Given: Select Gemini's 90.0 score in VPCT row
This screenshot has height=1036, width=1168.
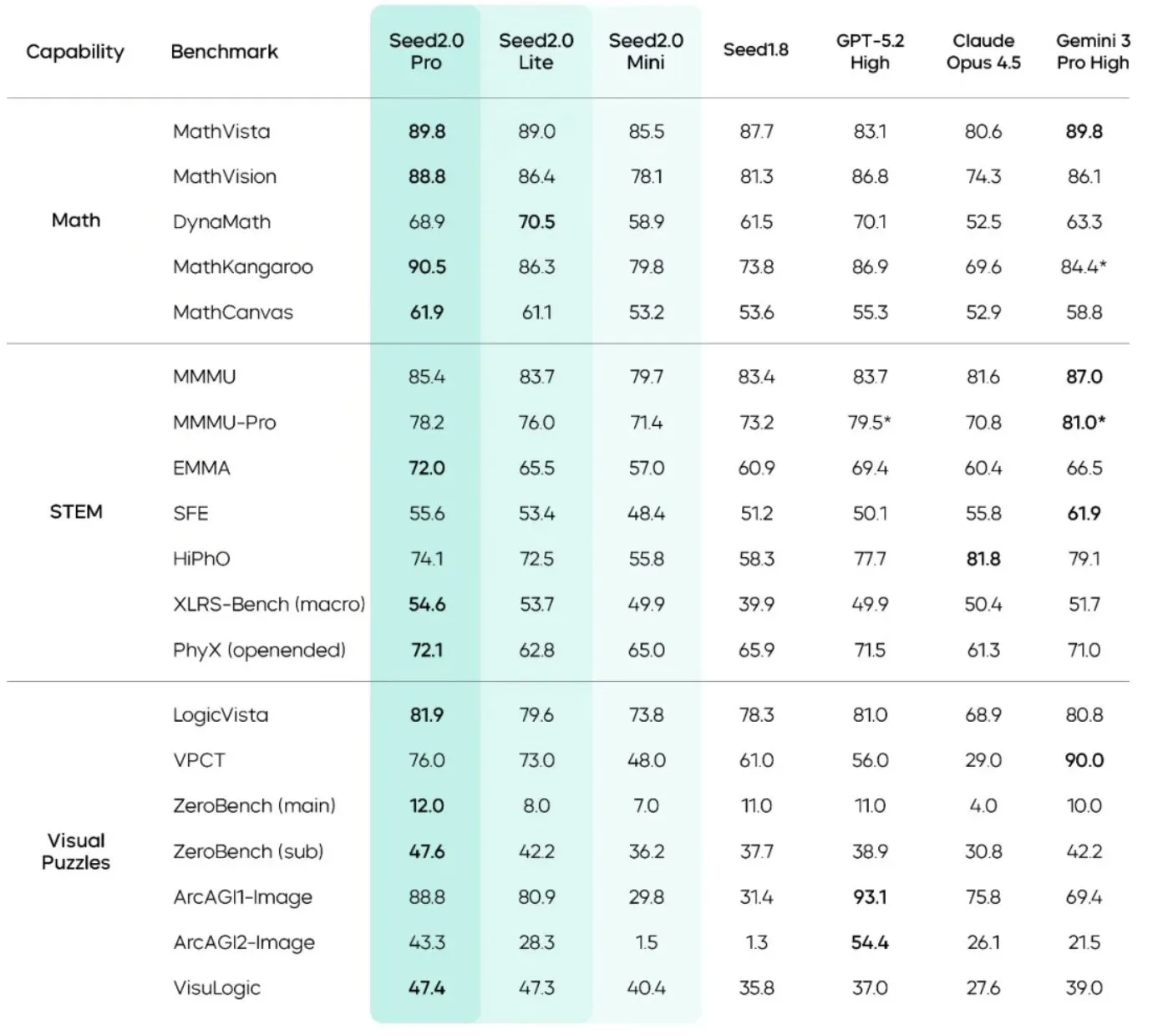Looking at the screenshot, I should tap(1084, 760).
